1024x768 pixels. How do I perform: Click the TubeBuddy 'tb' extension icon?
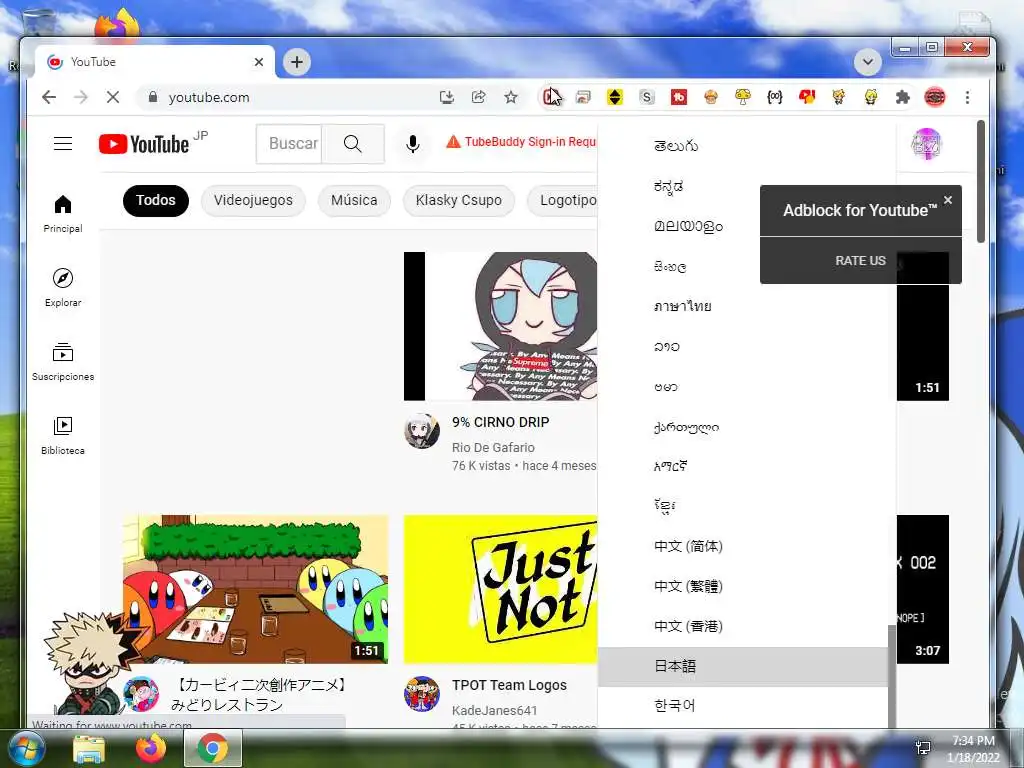tap(679, 97)
